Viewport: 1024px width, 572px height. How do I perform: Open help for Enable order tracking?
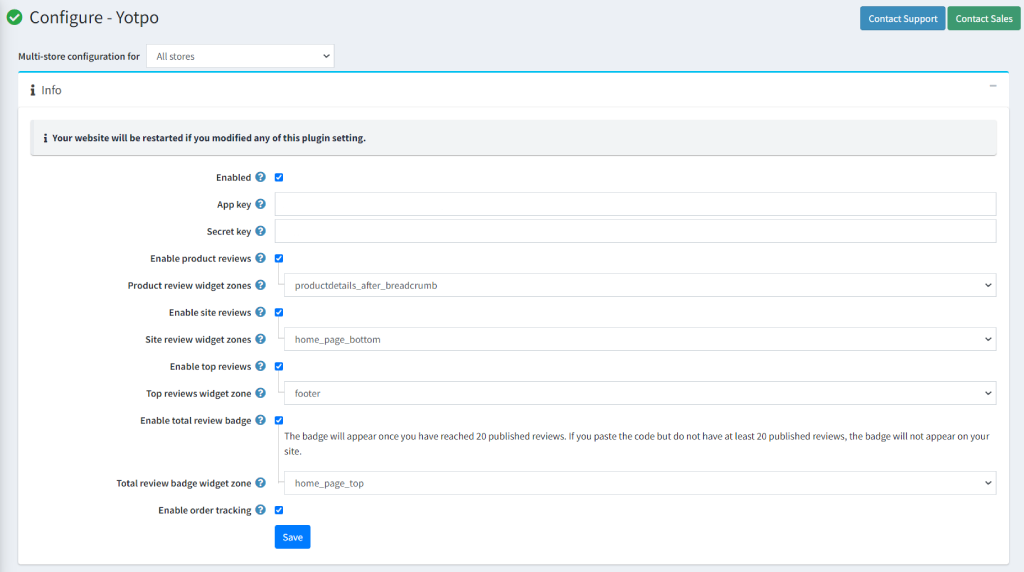tap(261, 509)
